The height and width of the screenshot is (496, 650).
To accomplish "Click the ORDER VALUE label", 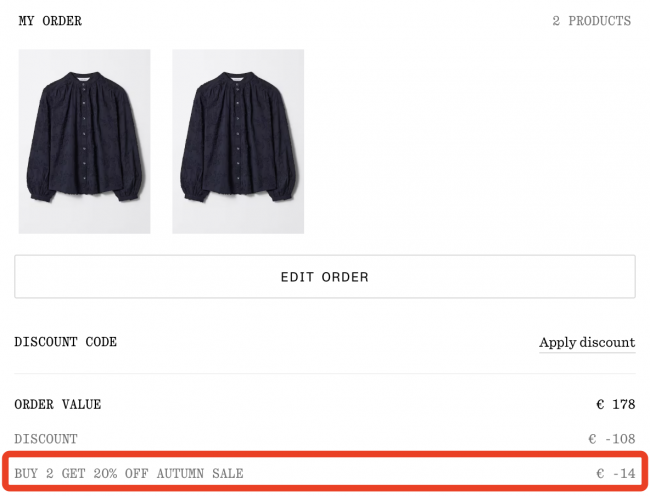I will [x=57, y=405].
